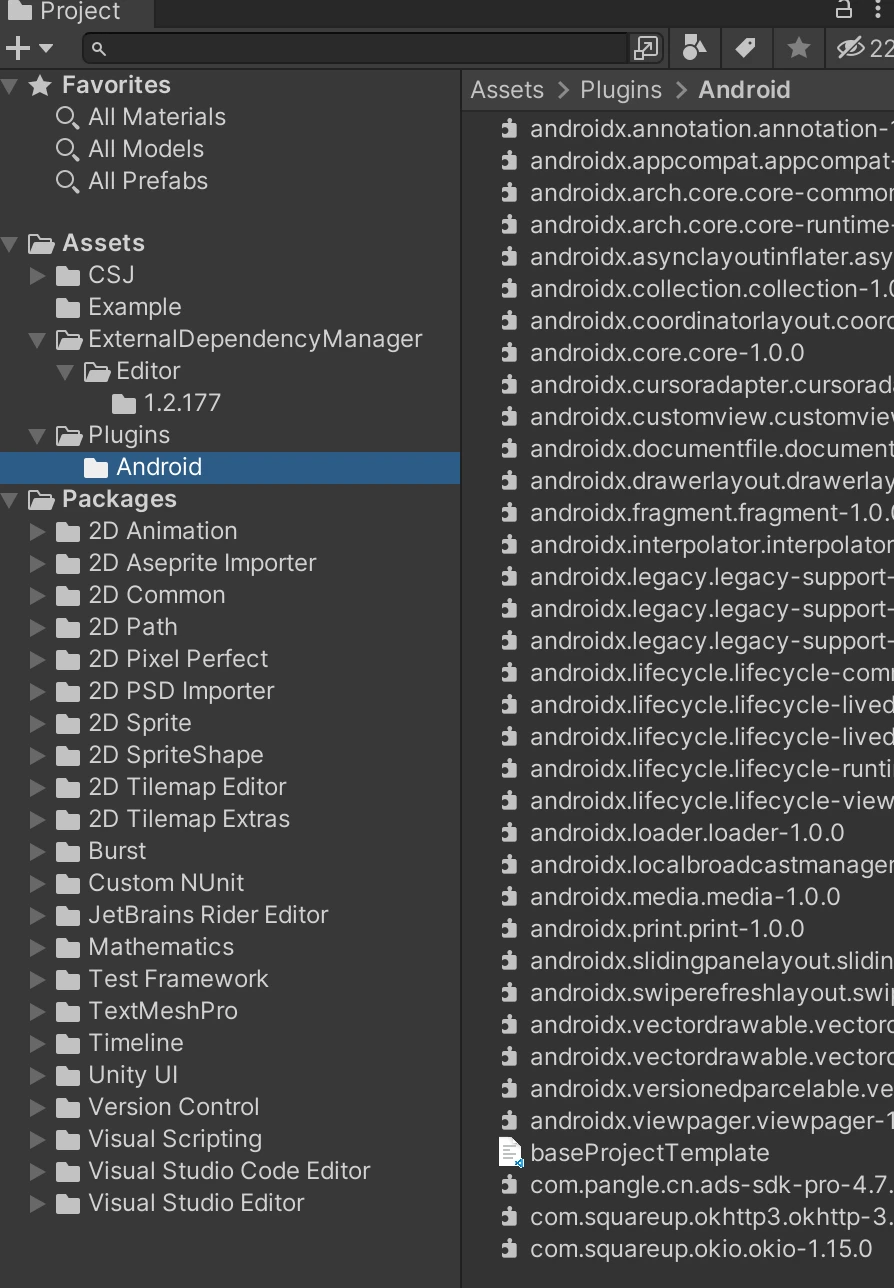Select the androidx.fragment.fragment-1.0 file

click(x=712, y=513)
